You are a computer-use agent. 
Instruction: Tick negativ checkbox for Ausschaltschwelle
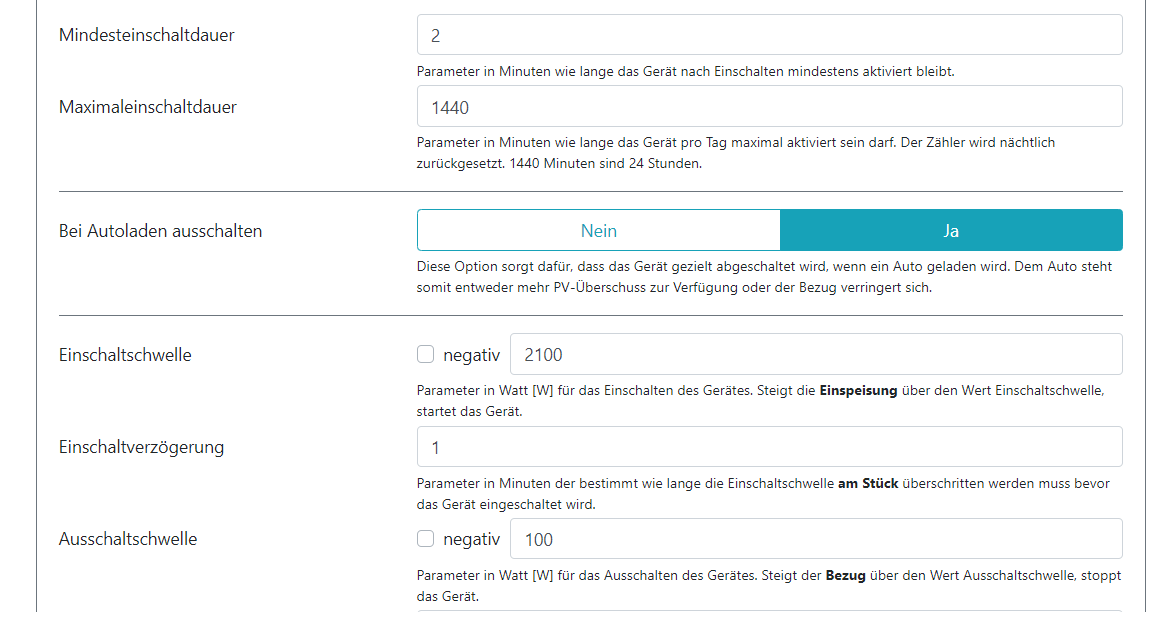(x=426, y=539)
